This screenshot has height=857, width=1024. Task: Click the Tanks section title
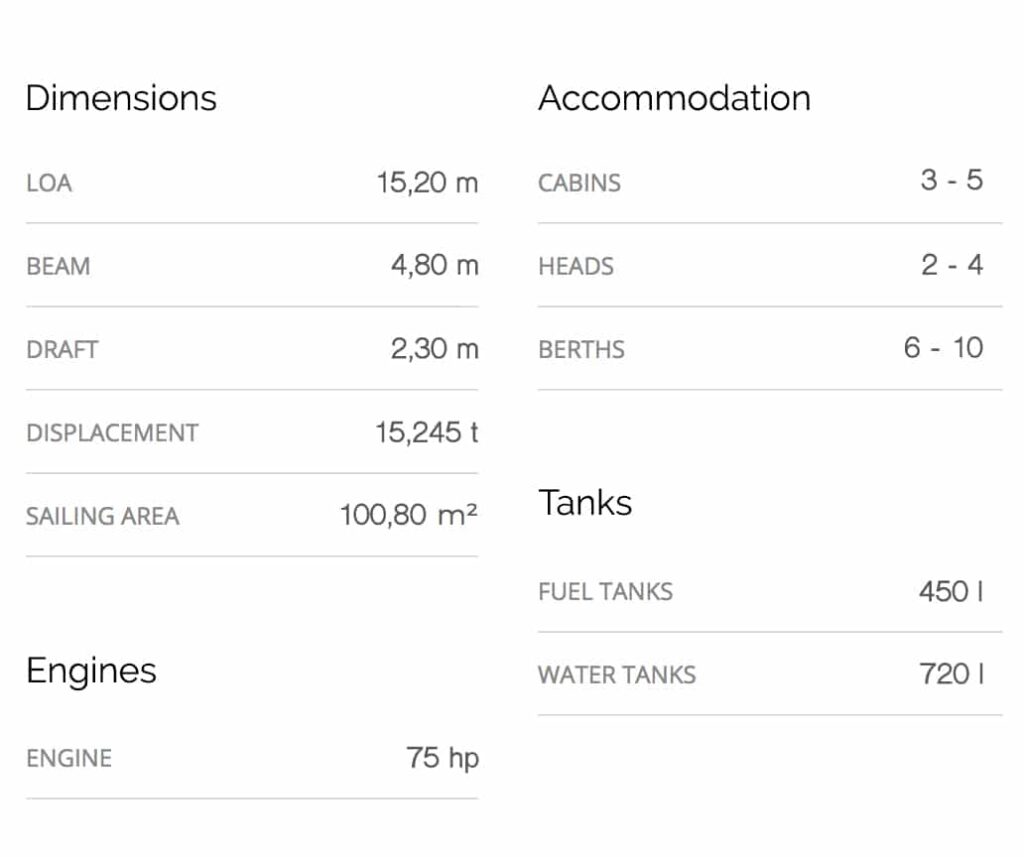(x=585, y=502)
